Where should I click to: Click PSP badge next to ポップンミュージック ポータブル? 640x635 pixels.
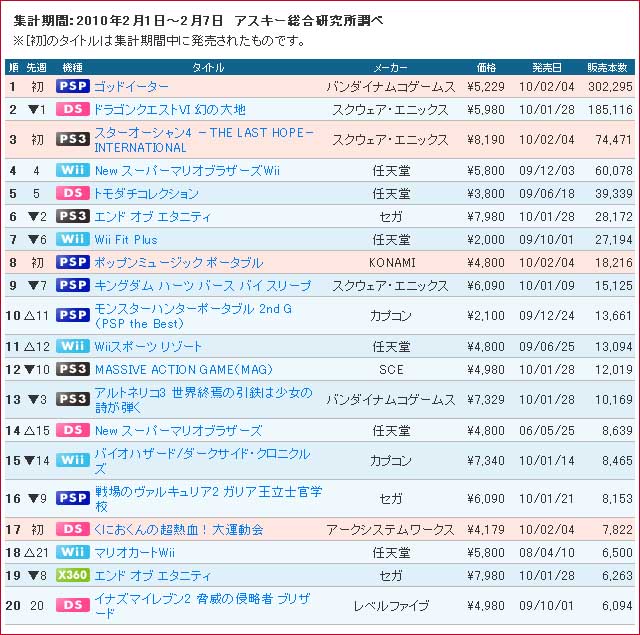point(73,262)
